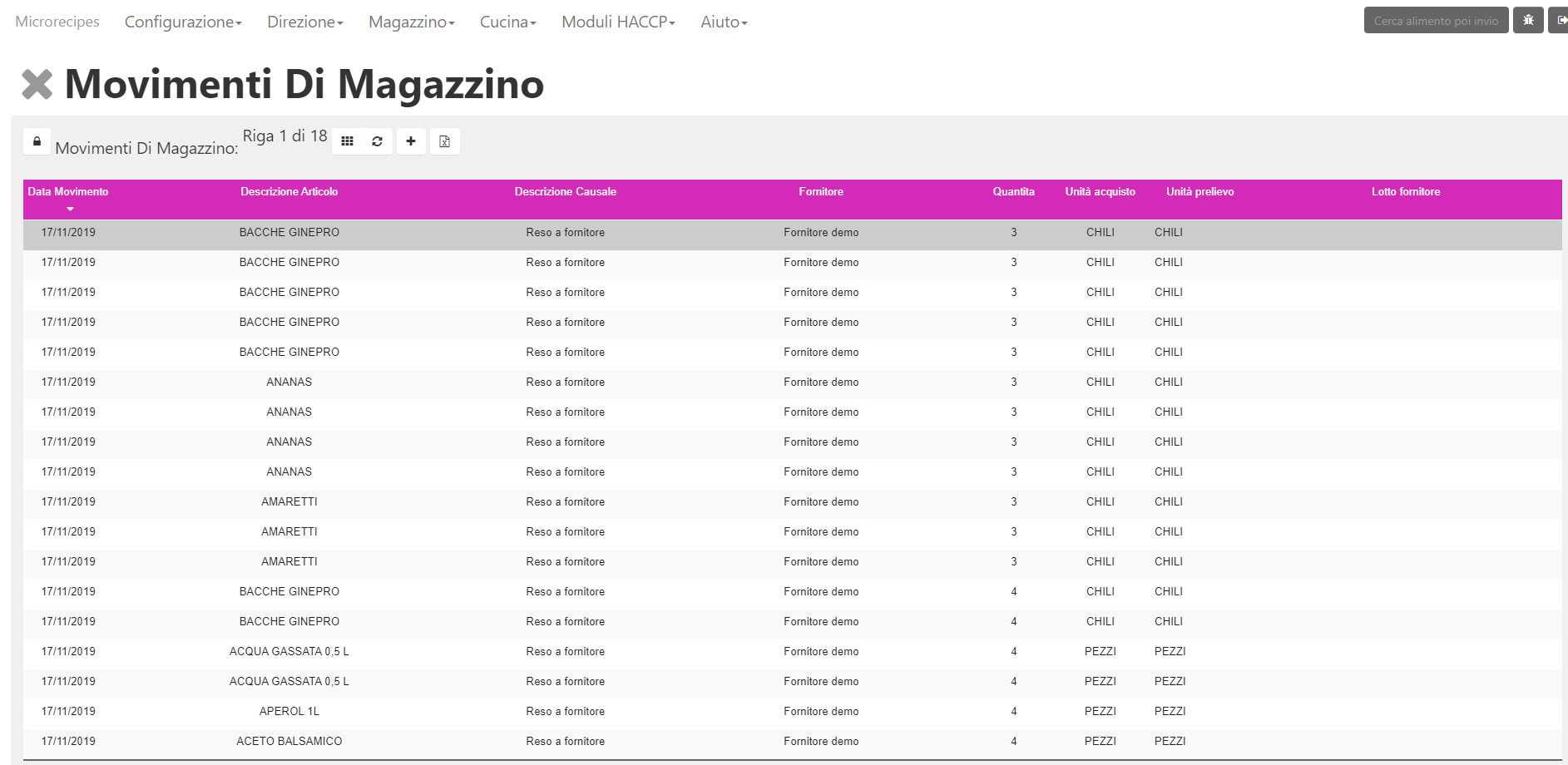The height and width of the screenshot is (765, 1568).
Task: Export table to Excel file
Action: pos(445,141)
